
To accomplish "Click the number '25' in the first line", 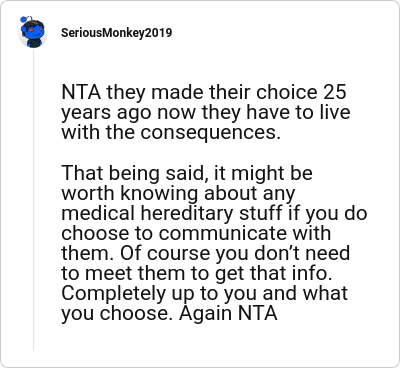I will (x=334, y=92).
